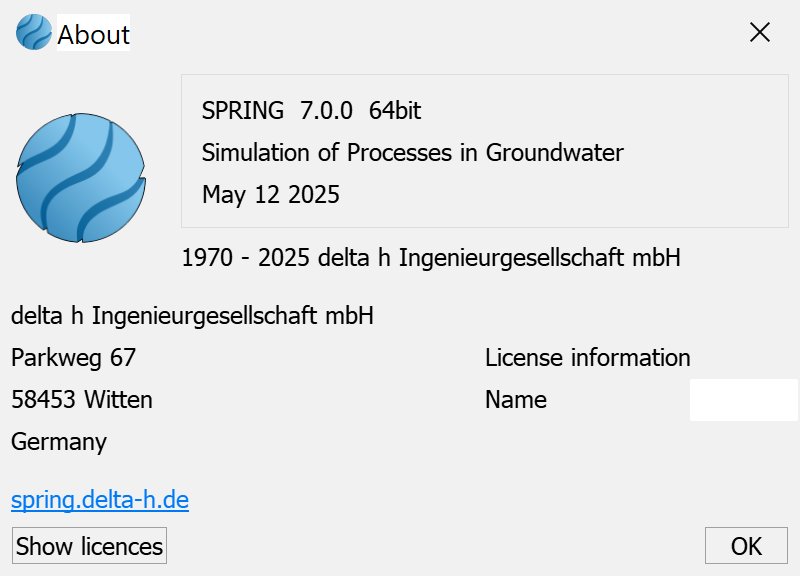Click the Name label under License information
Screen dimensions: 800x576
tap(516, 399)
